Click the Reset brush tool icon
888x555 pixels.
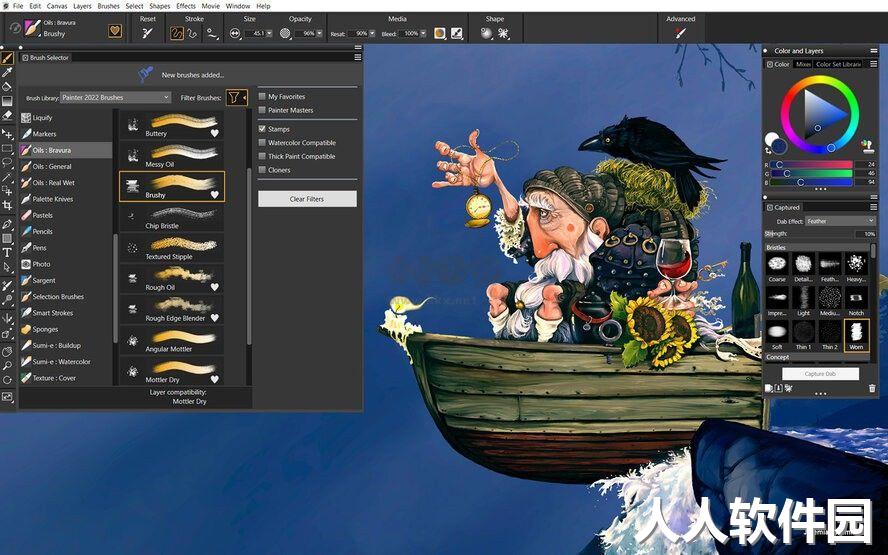click(x=147, y=33)
